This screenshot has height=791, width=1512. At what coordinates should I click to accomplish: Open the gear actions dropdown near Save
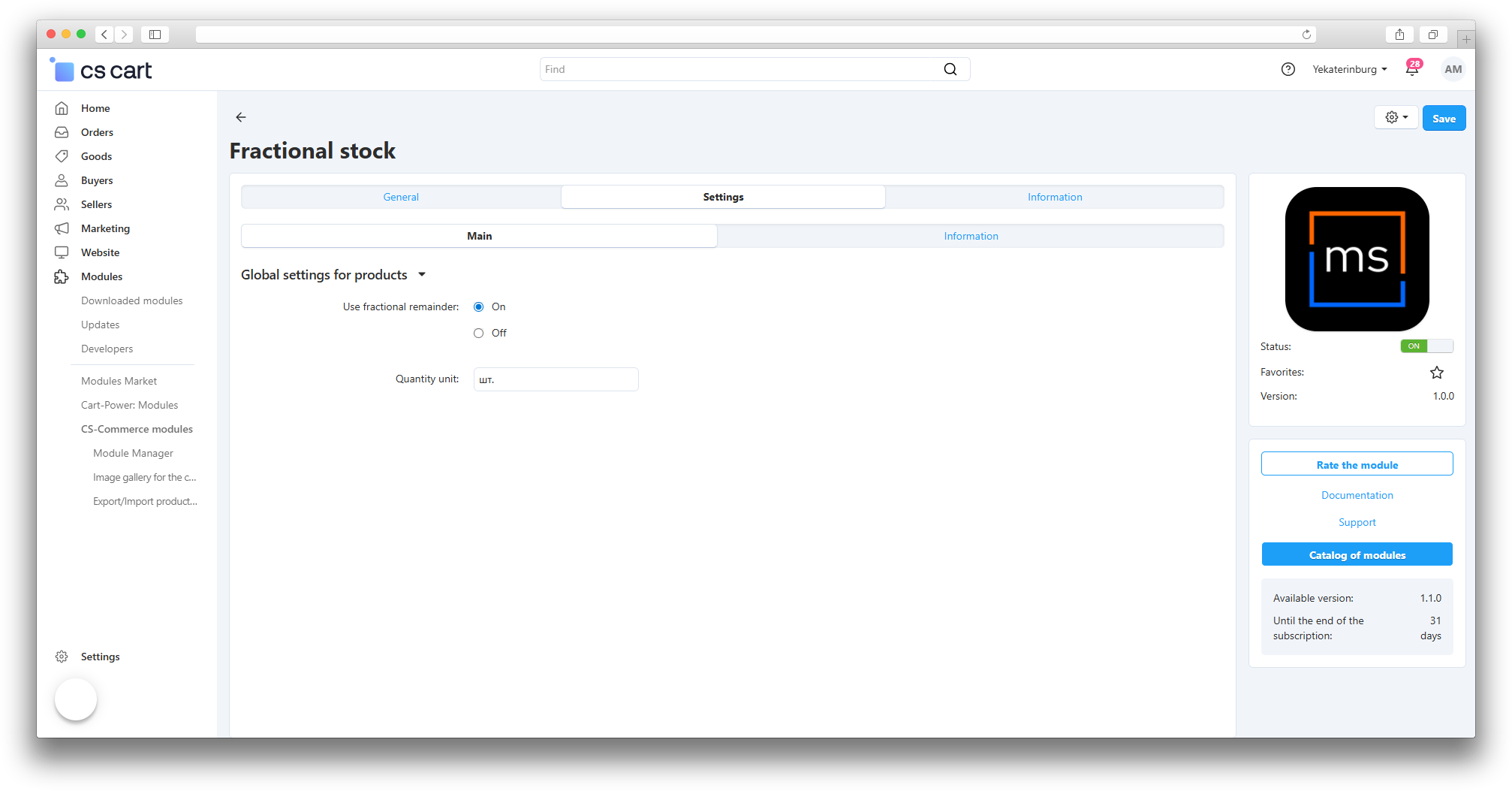click(x=1396, y=117)
